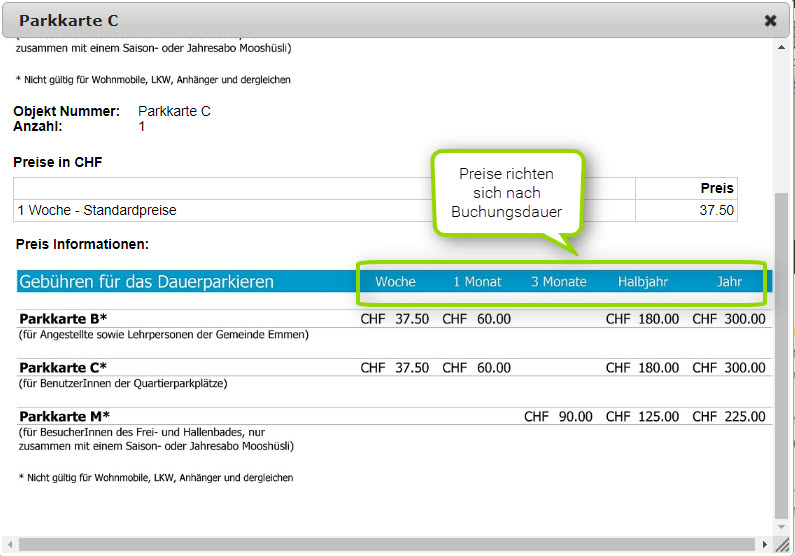Click the vertical scrollbar up arrow
The image size is (795, 556).
tap(781, 46)
